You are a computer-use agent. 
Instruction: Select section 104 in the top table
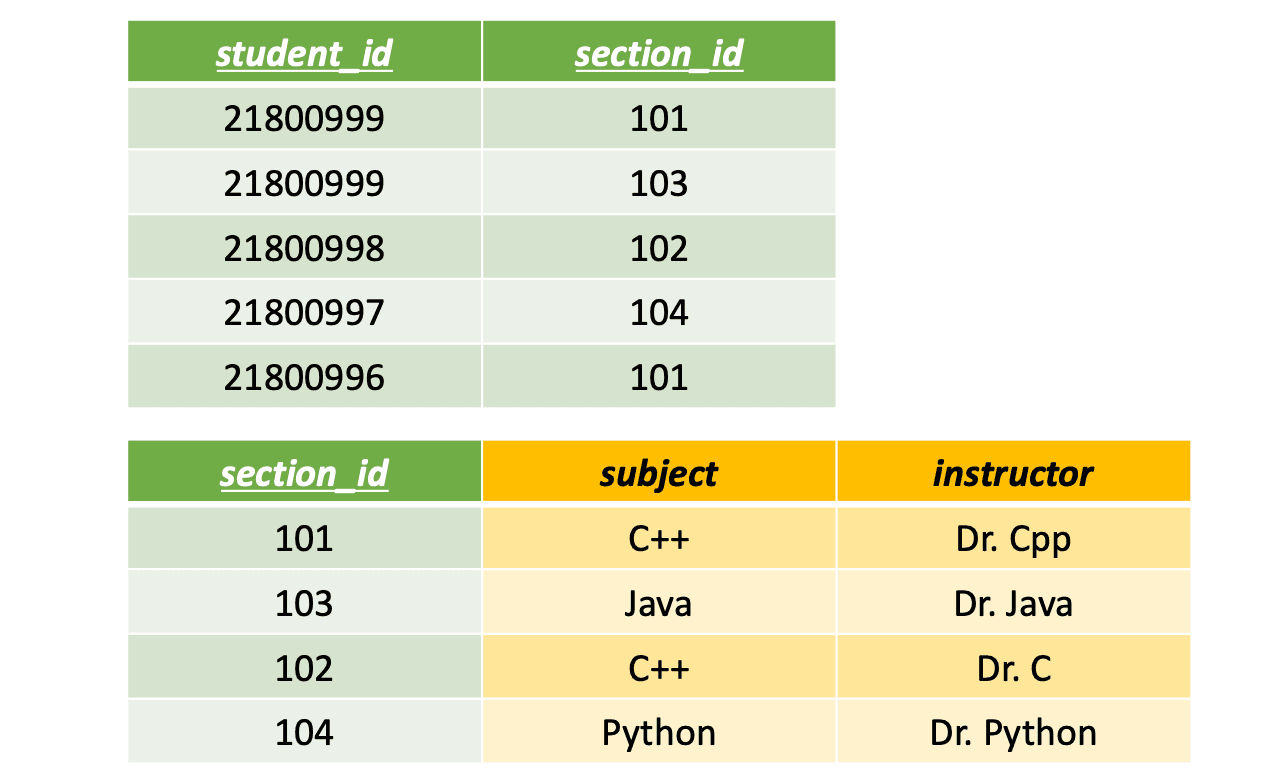[x=659, y=312]
